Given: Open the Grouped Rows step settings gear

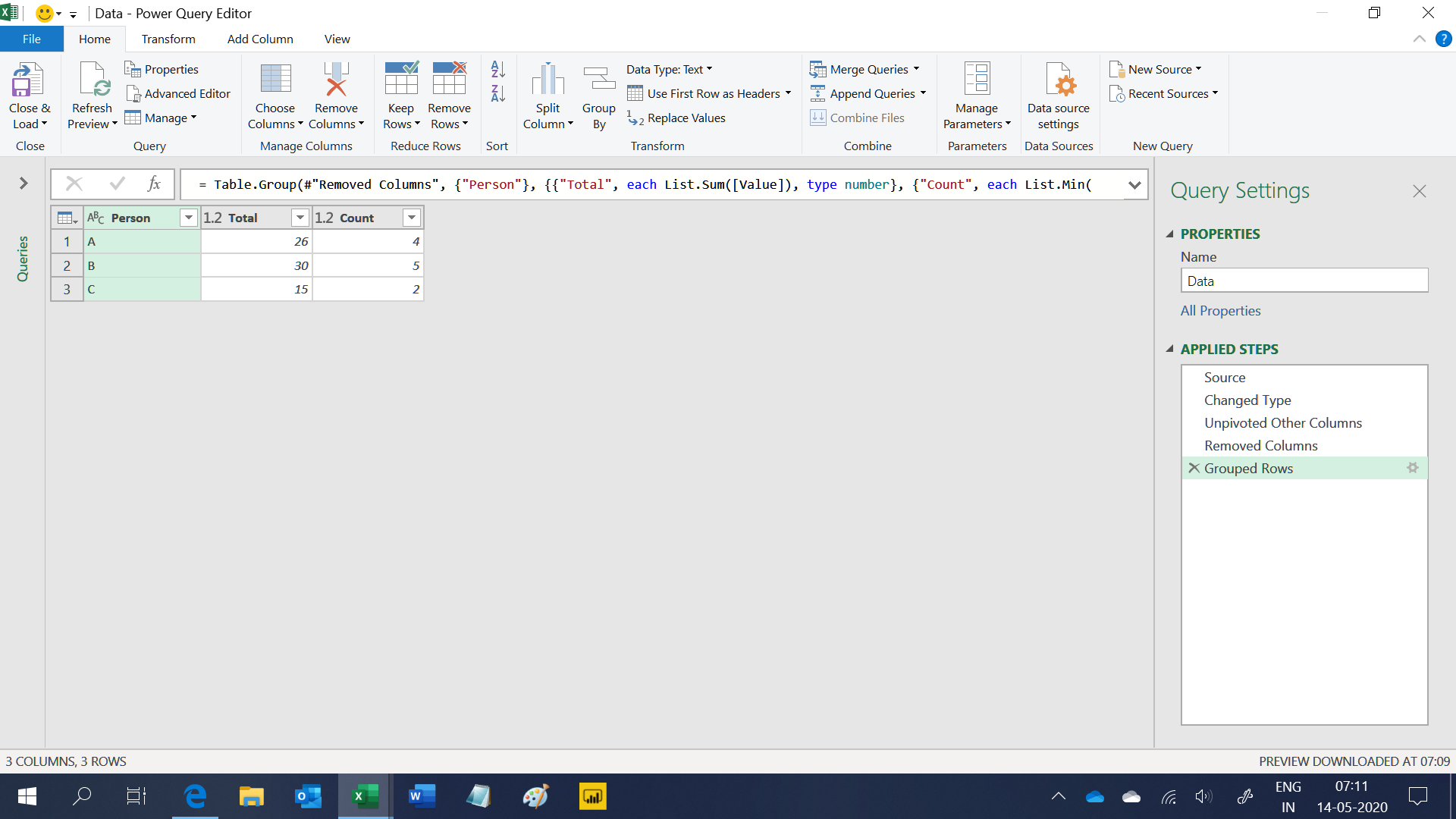Looking at the screenshot, I should (1412, 468).
